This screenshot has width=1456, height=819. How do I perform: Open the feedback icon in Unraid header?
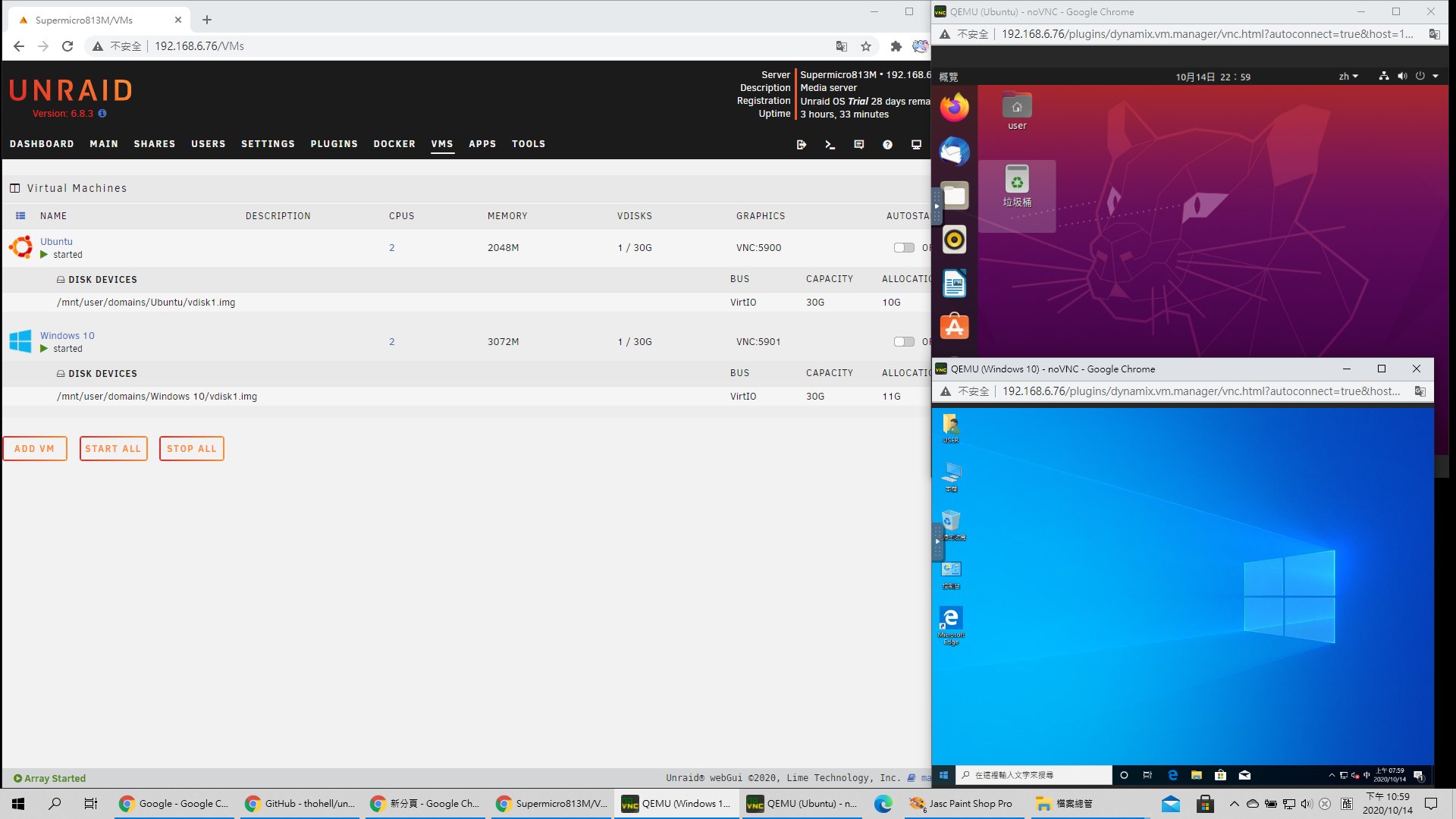858,144
